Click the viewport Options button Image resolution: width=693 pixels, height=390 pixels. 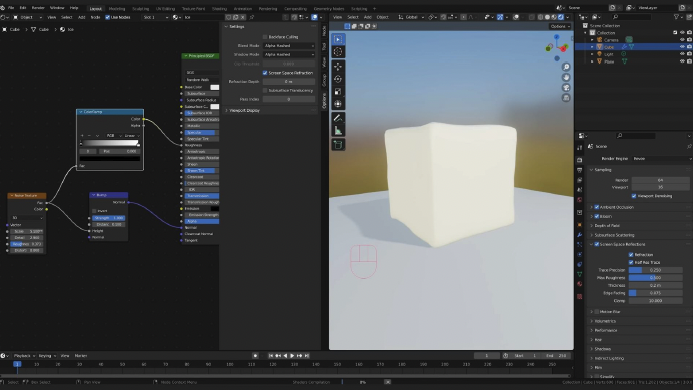[560, 26]
